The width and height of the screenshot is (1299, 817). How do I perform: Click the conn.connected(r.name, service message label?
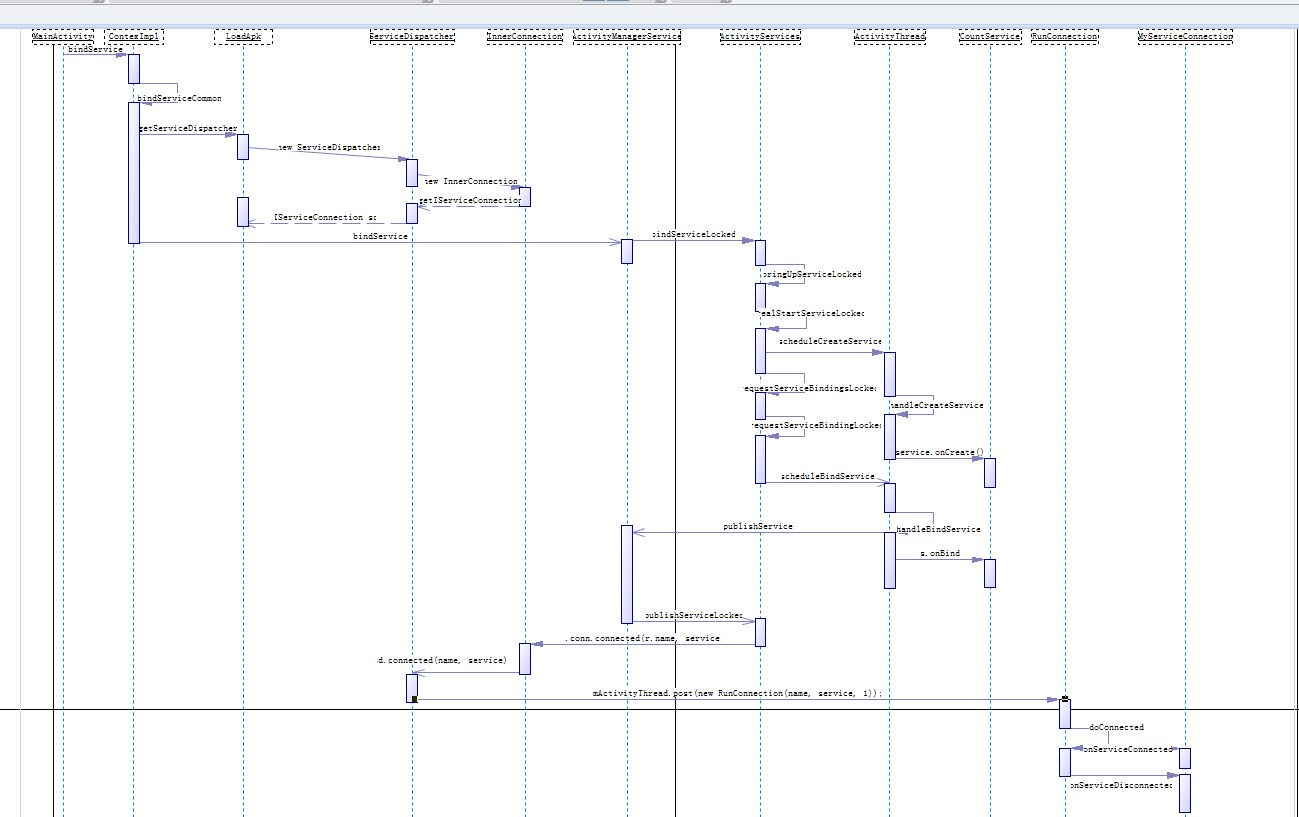coord(642,638)
